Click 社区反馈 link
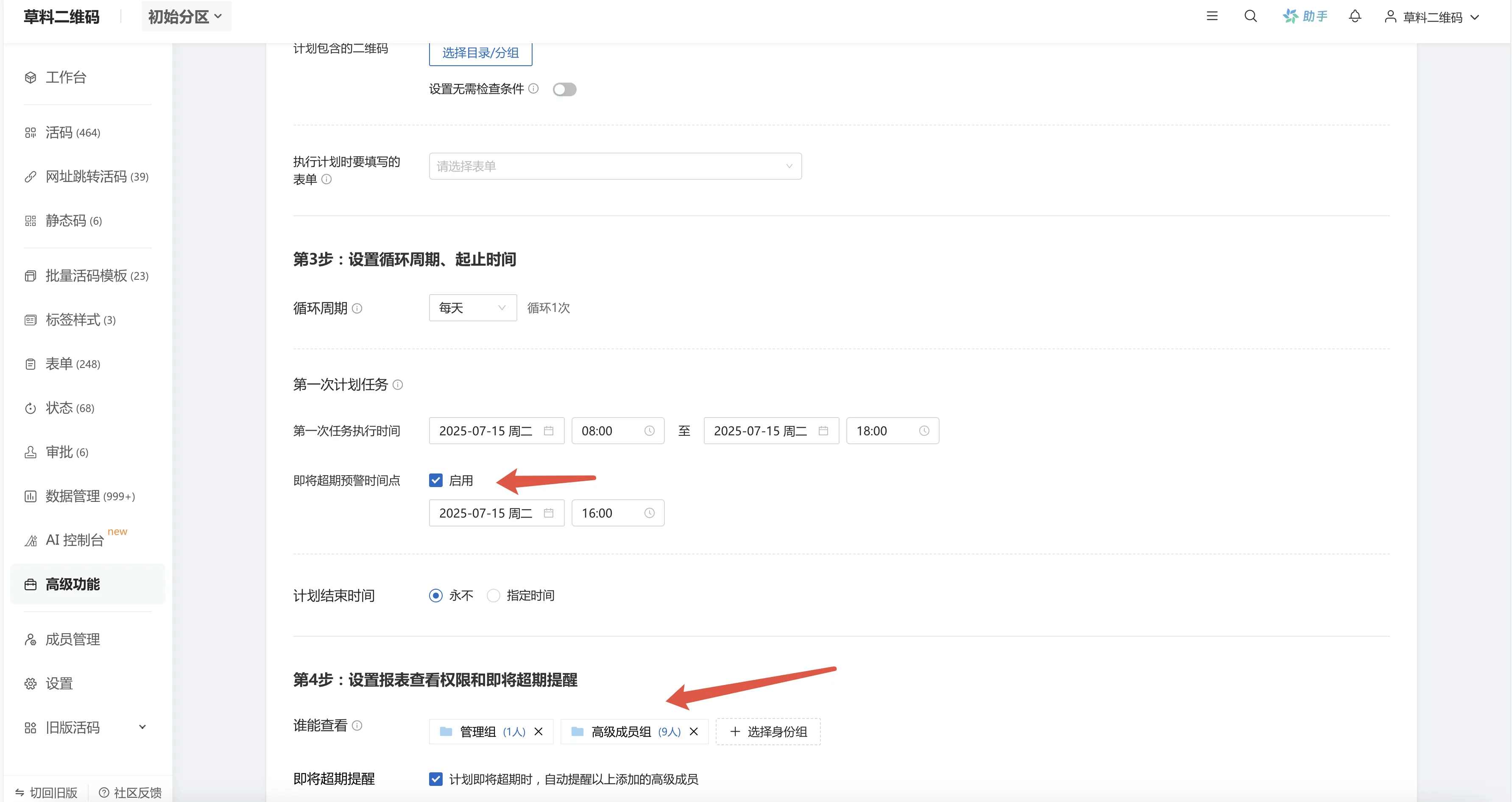Image resolution: width=1512 pixels, height=802 pixels. click(130, 793)
